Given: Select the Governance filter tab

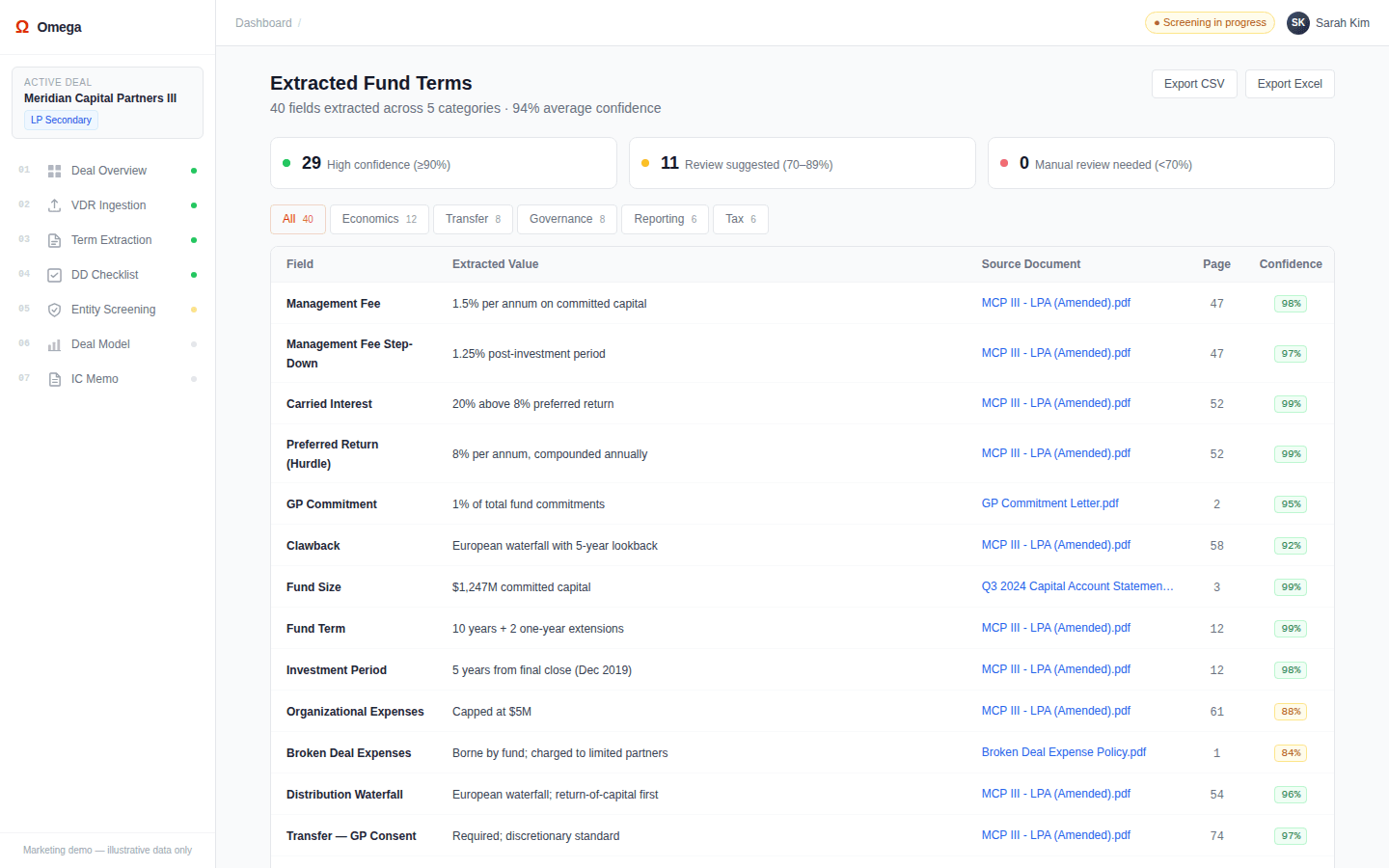Looking at the screenshot, I should point(567,219).
